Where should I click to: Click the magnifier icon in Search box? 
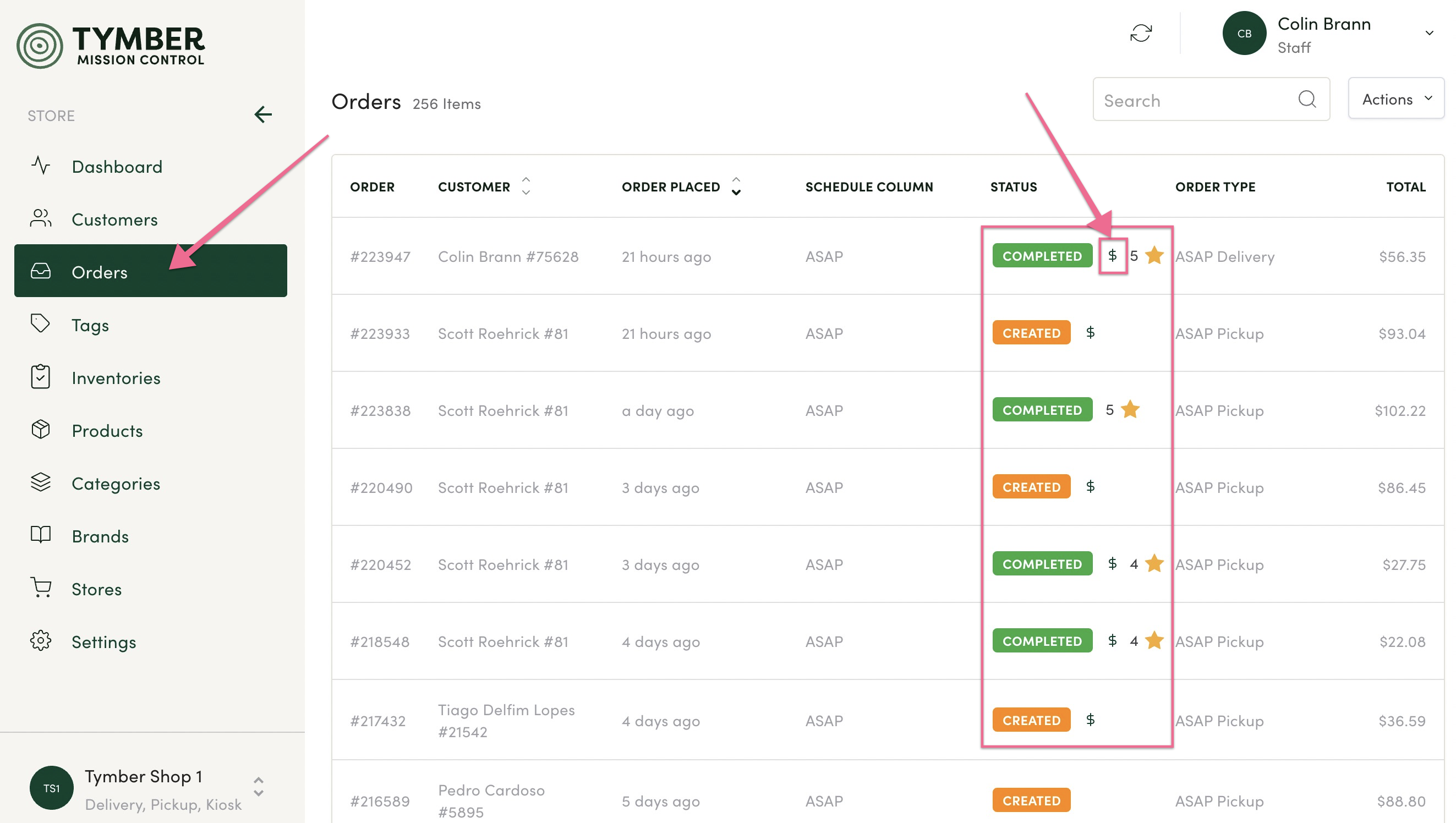click(x=1308, y=100)
